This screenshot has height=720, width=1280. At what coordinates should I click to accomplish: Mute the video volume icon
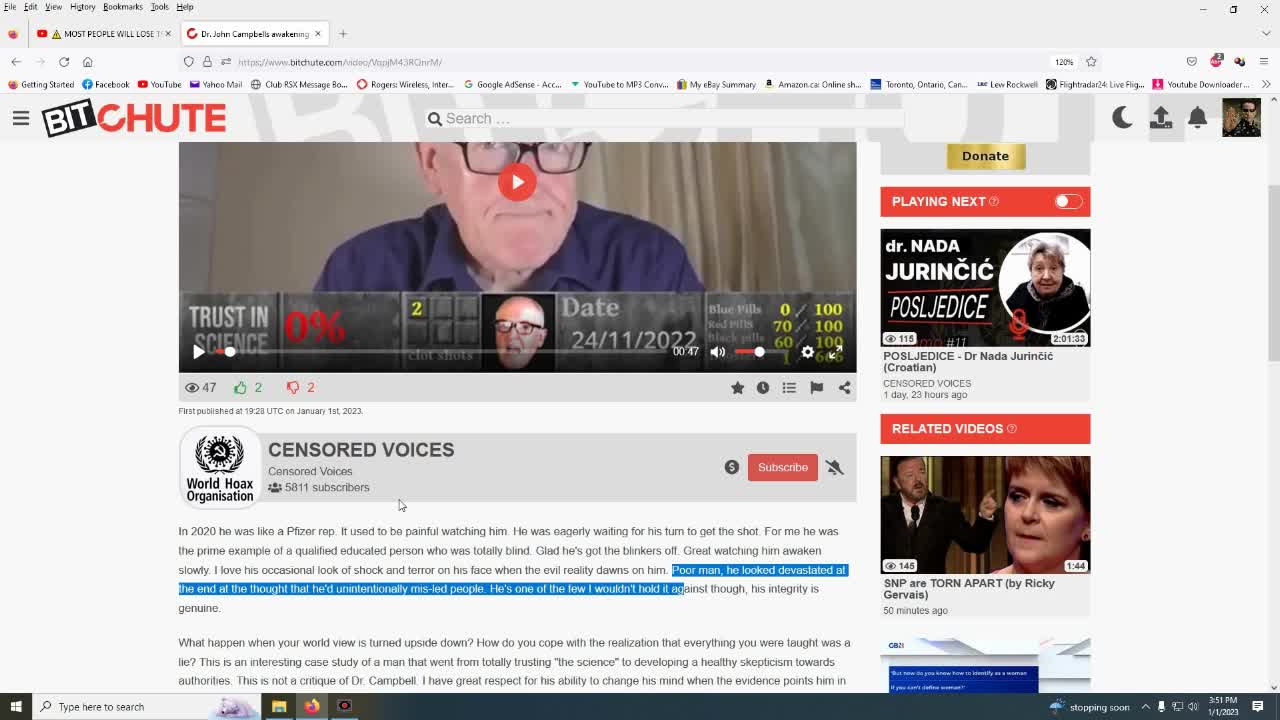[718, 351]
